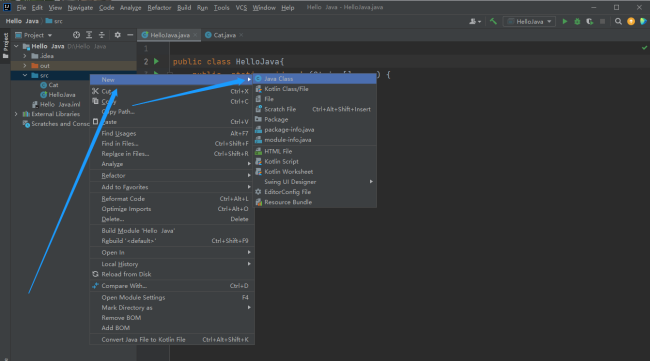The image size is (650, 362).
Task: Click the orange update notification icon
Action: (x=631, y=21)
